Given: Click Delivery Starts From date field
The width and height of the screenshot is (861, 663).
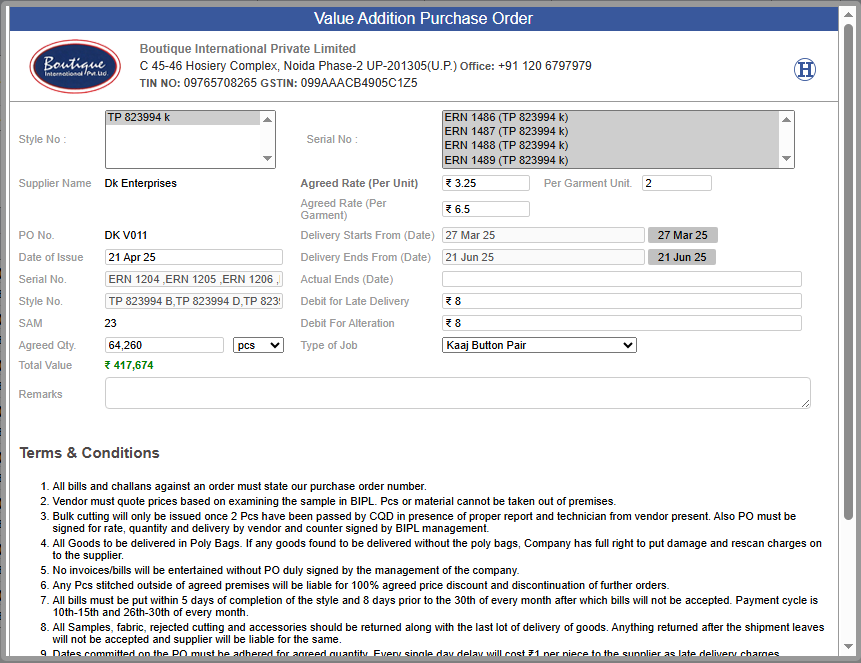Looking at the screenshot, I should tap(543, 235).
